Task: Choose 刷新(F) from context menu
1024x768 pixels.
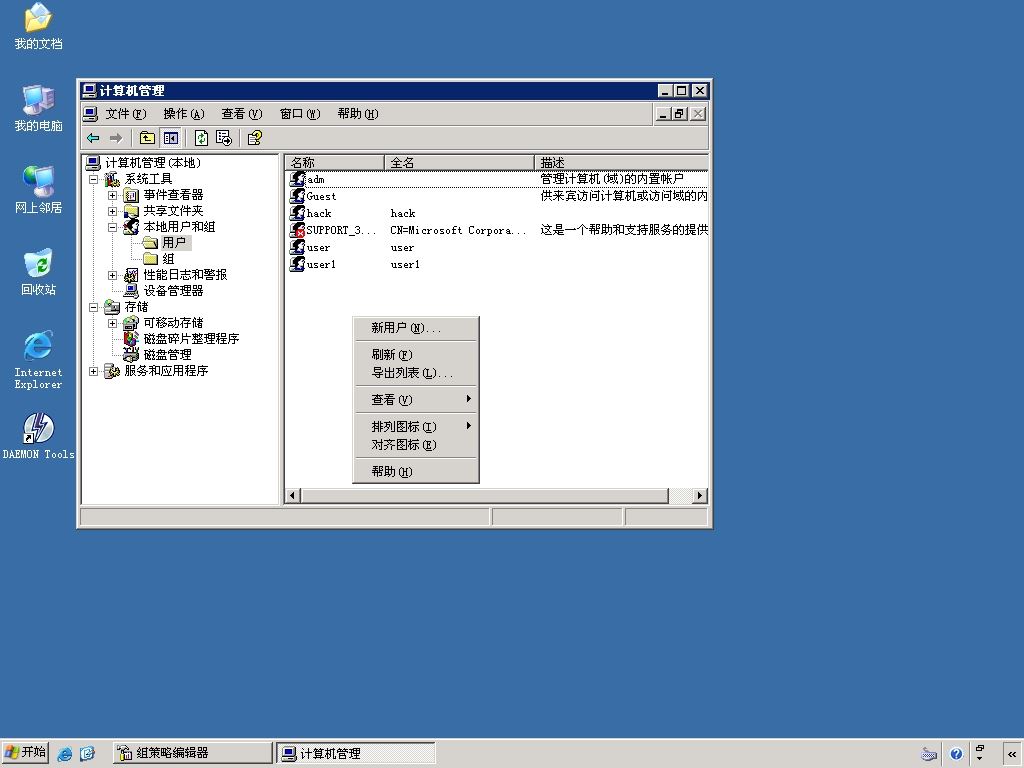Action: pyautogui.click(x=416, y=355)
